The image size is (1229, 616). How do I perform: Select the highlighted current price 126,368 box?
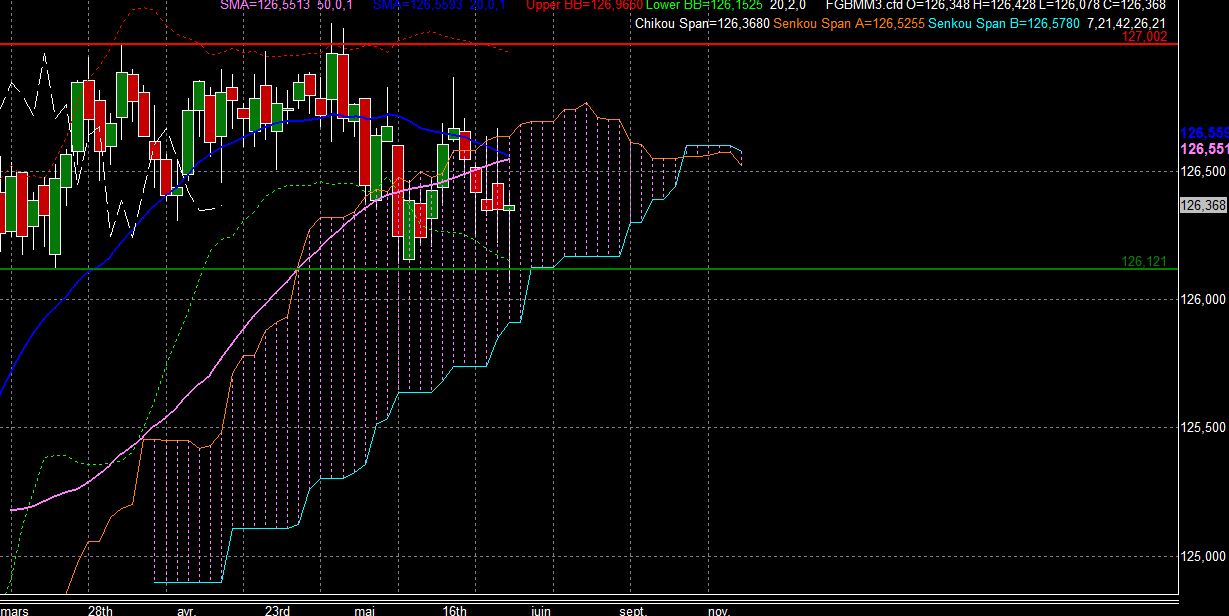pyautogui.click(x=1204, y=205)
